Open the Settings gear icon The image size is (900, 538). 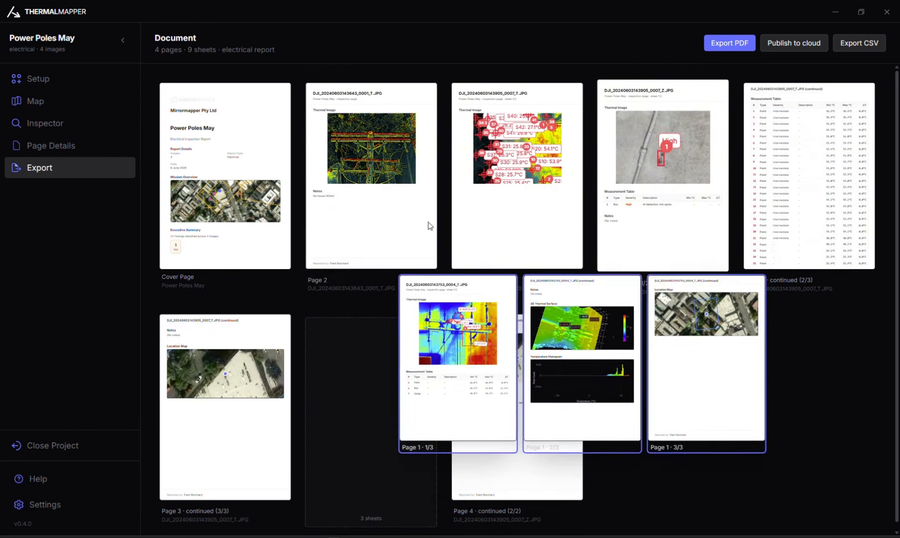(18, 505)
